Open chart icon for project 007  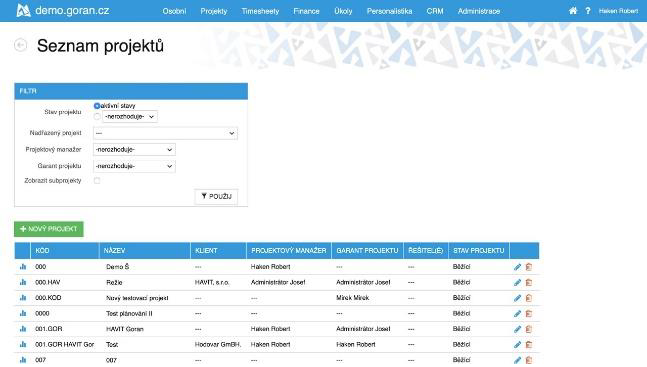(23, 360)
